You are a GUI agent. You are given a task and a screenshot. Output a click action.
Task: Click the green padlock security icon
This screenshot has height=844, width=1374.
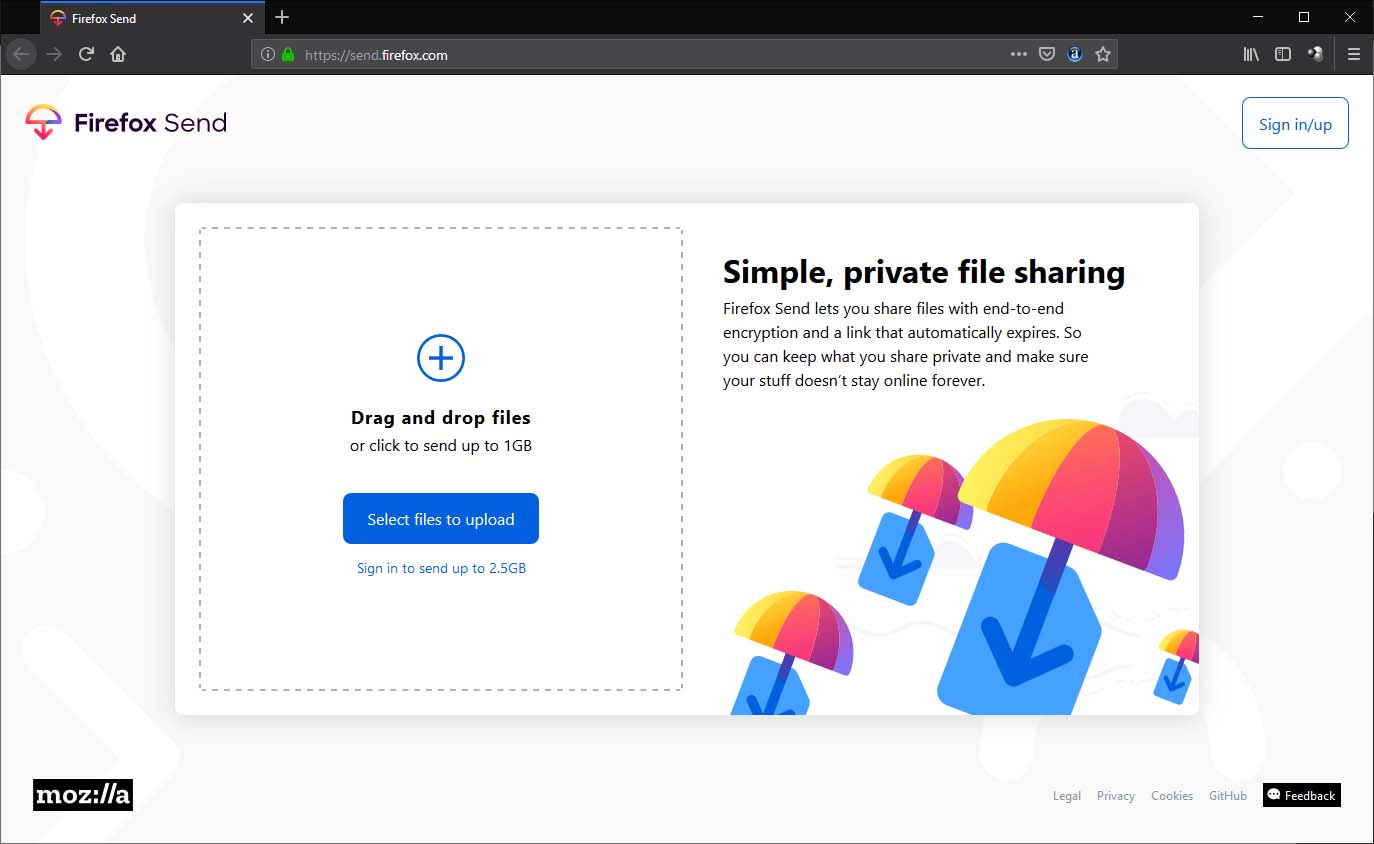coord(288,55)
